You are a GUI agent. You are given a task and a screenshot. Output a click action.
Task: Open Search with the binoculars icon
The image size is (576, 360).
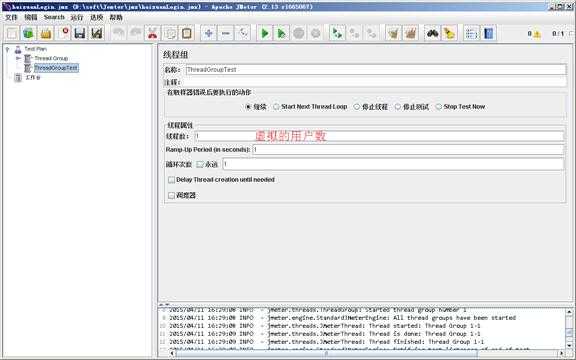coord(432,33)
